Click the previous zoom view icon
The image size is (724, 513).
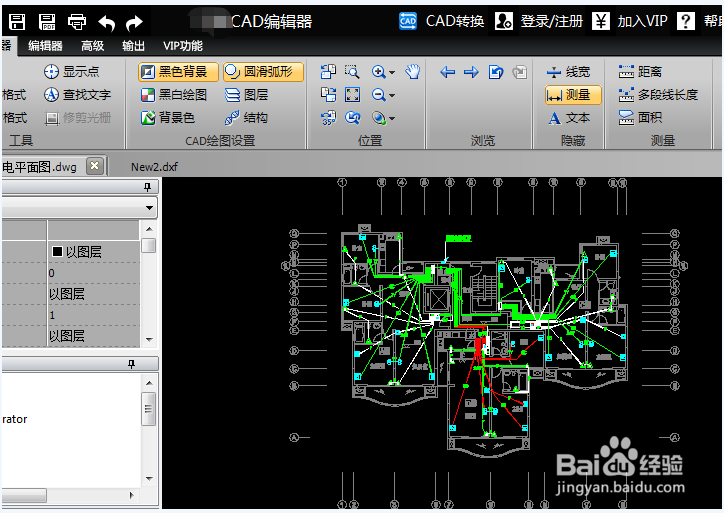click(352, 118)
